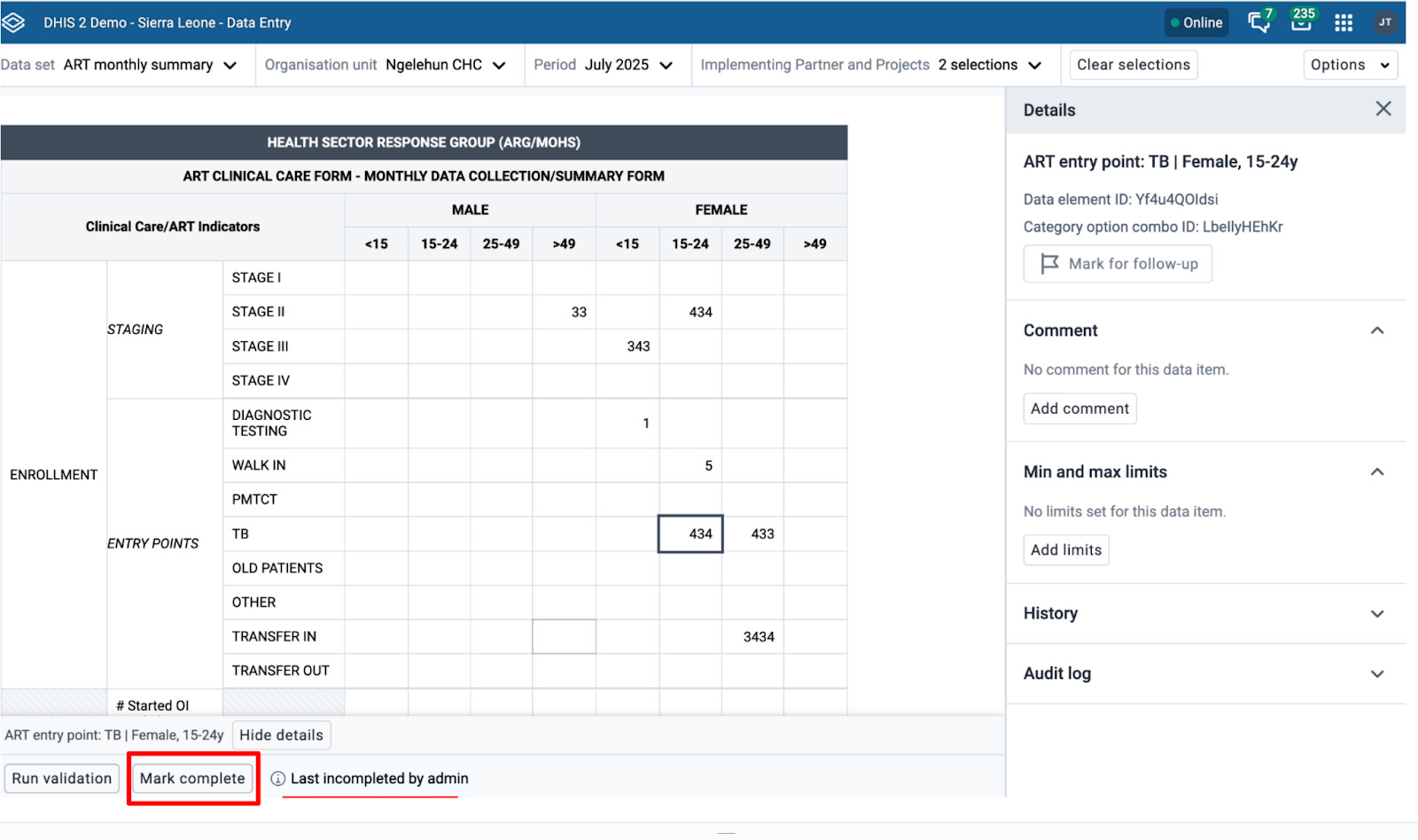Click the info icon beside Last incompleted
Image resolution: width=1418 pixels, height=840 pixels.
click(277, 779)
